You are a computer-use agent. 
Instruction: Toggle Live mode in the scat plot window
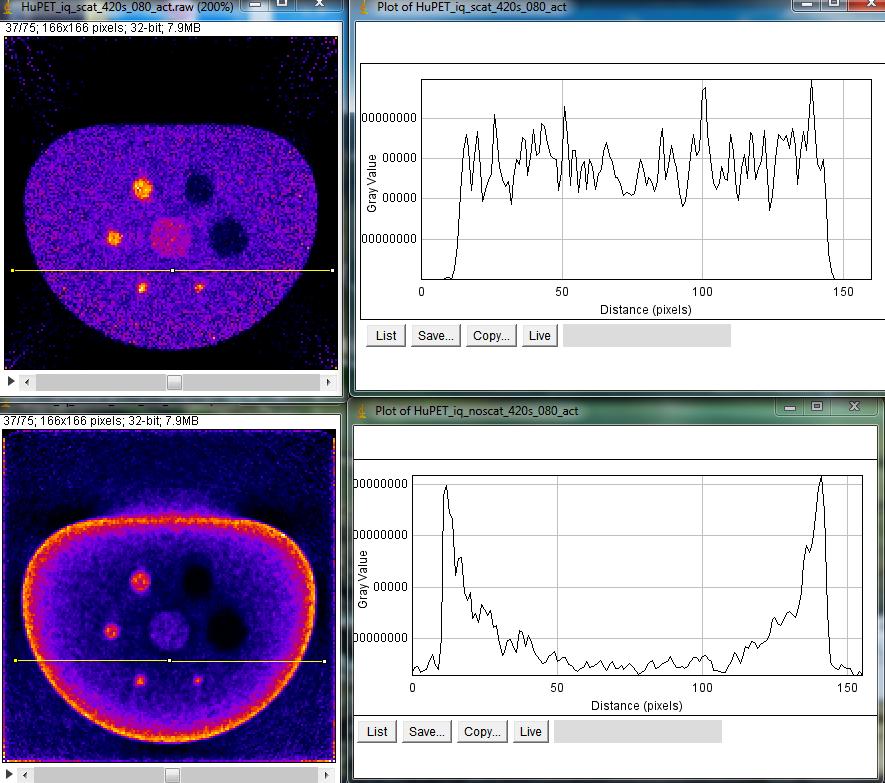(540, 335)
